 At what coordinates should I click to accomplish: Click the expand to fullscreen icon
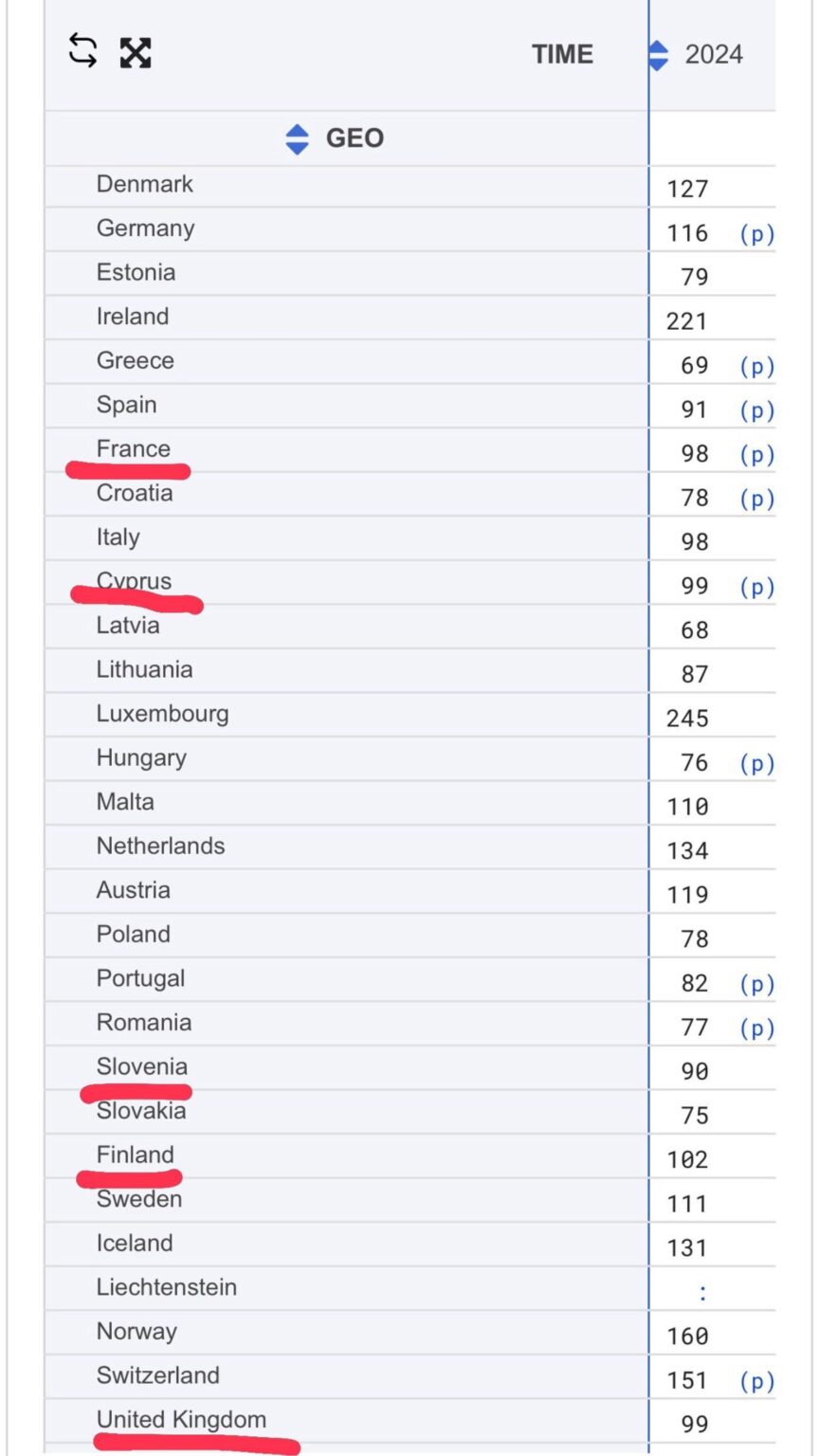click(136, 53)
